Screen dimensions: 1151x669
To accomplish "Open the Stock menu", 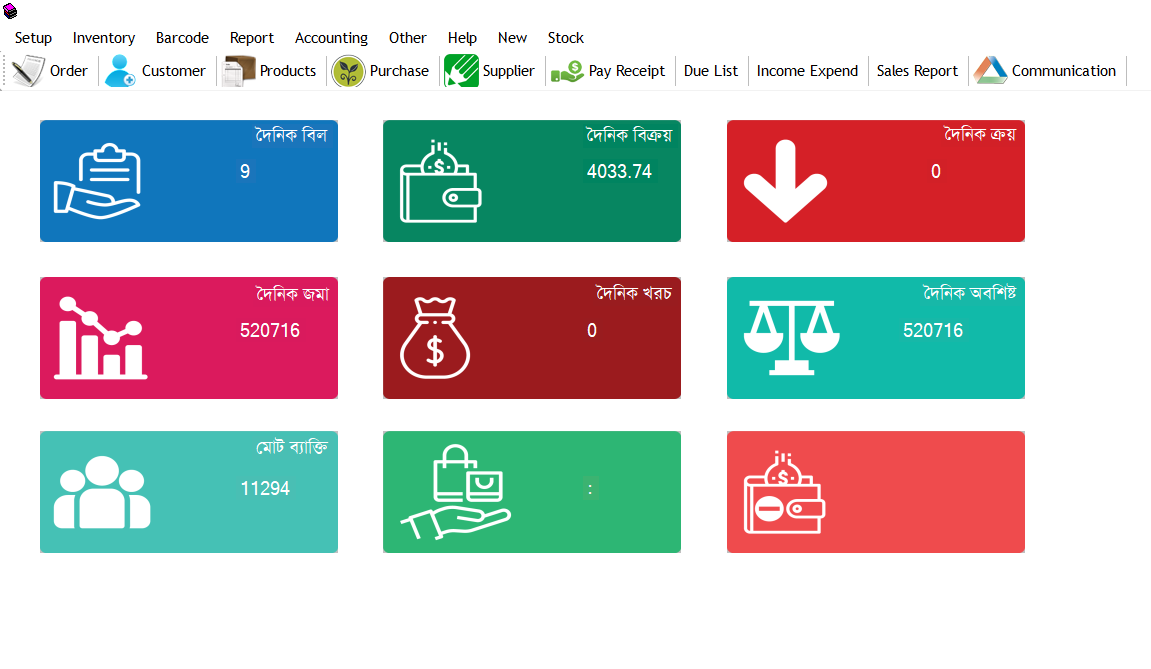I will (565, 38).
